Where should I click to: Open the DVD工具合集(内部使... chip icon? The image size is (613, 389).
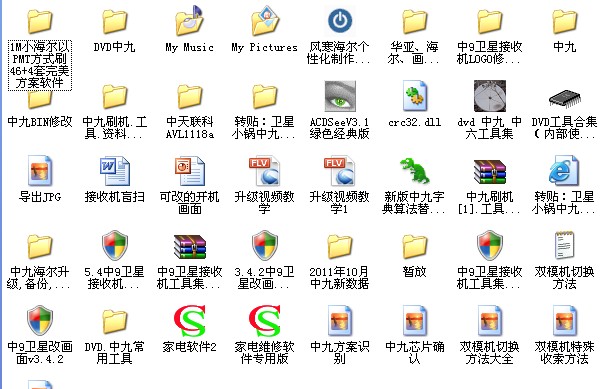565,99
